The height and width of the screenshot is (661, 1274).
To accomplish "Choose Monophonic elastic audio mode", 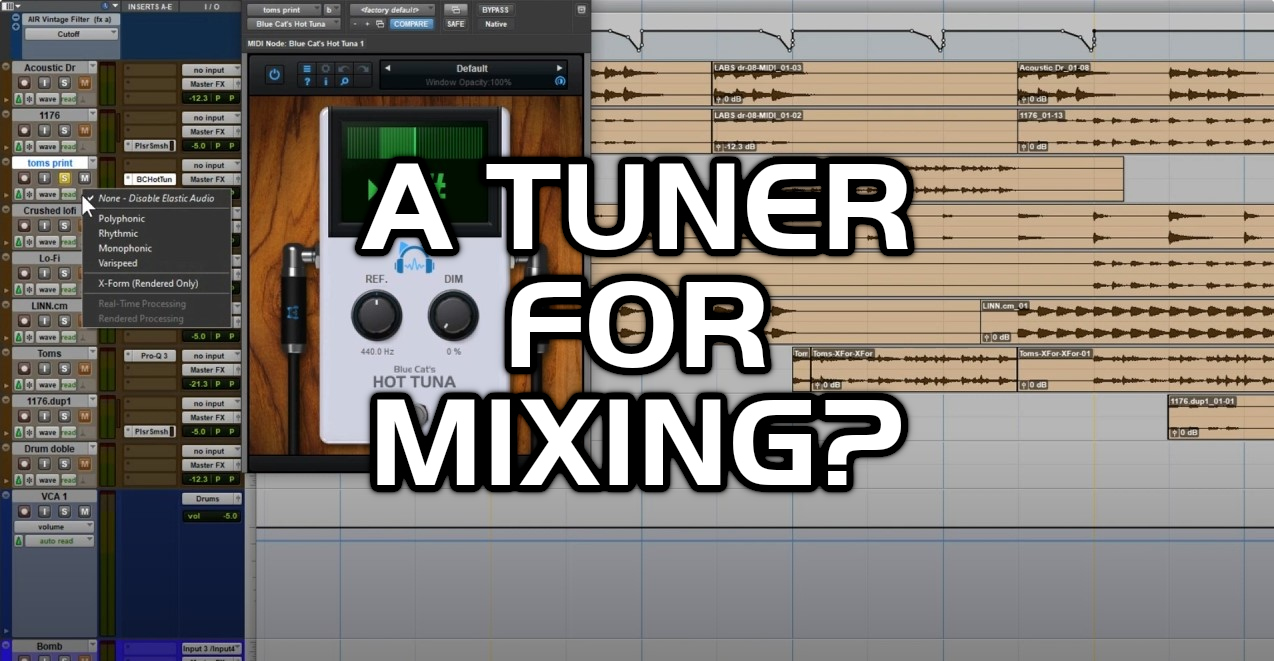I will click(125, 248).
